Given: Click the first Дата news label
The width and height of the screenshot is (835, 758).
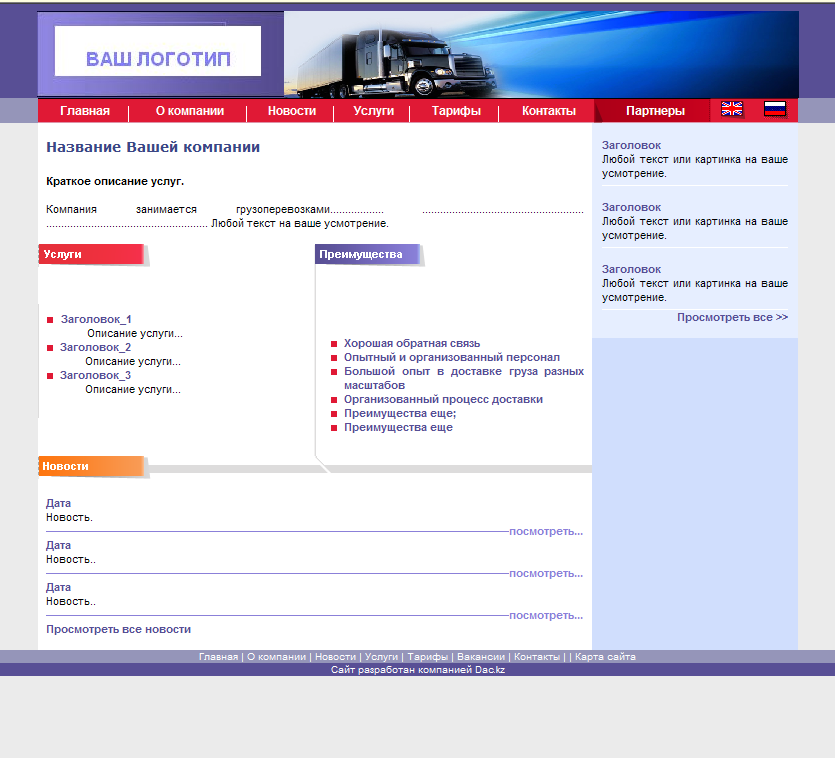Looking at the screenshot, I should click(x=58, y=503).
